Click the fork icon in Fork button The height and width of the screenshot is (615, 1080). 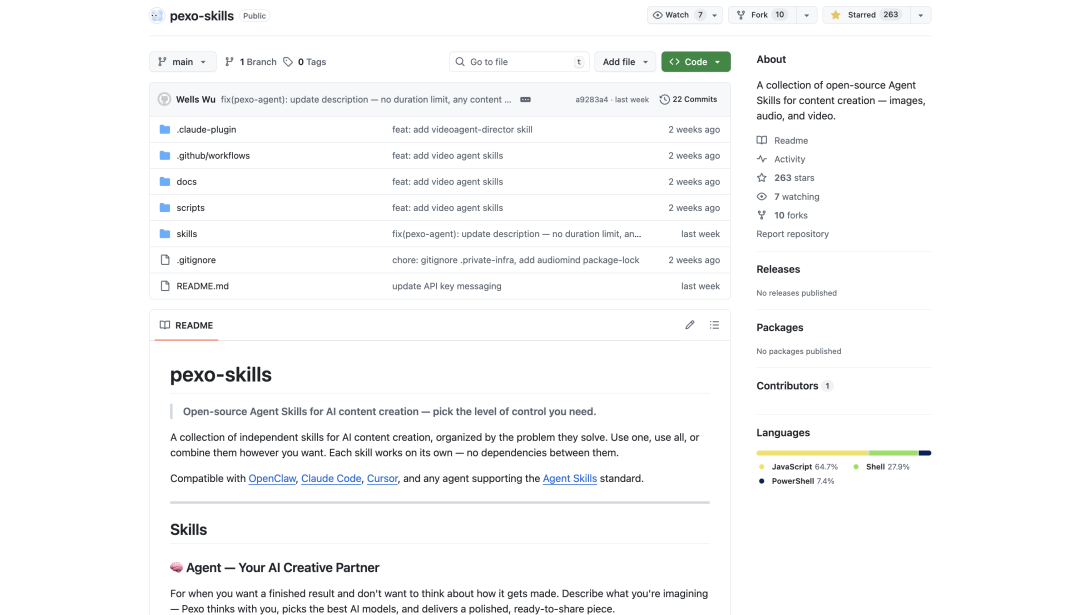(741, 15)
